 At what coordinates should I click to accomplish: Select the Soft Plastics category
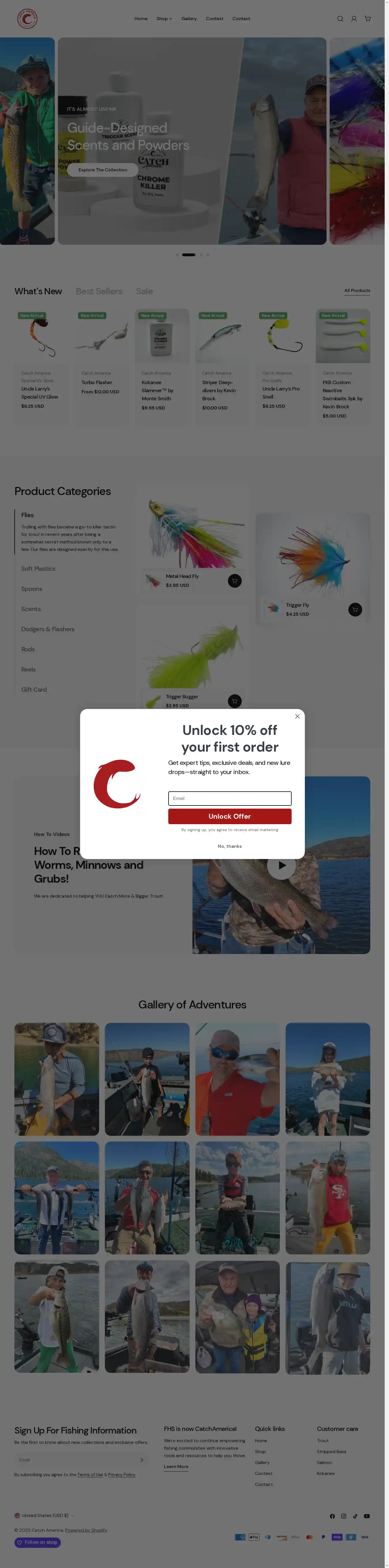[38, 568]
